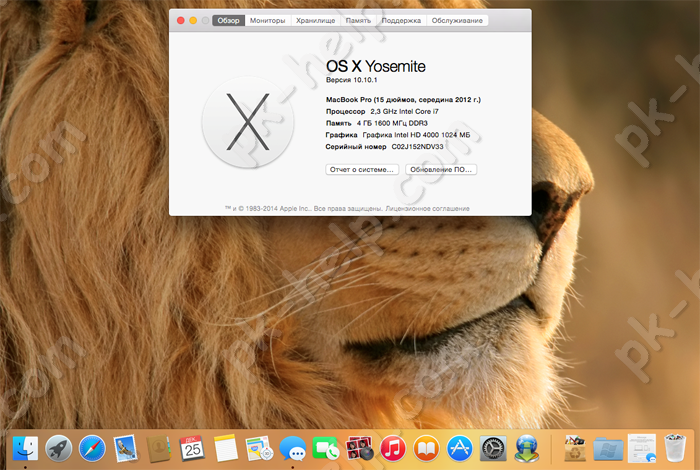This screenshot has height=470, width=700.
Task: Open Calendar icon showing 25
Action: (x=192, y=448)
